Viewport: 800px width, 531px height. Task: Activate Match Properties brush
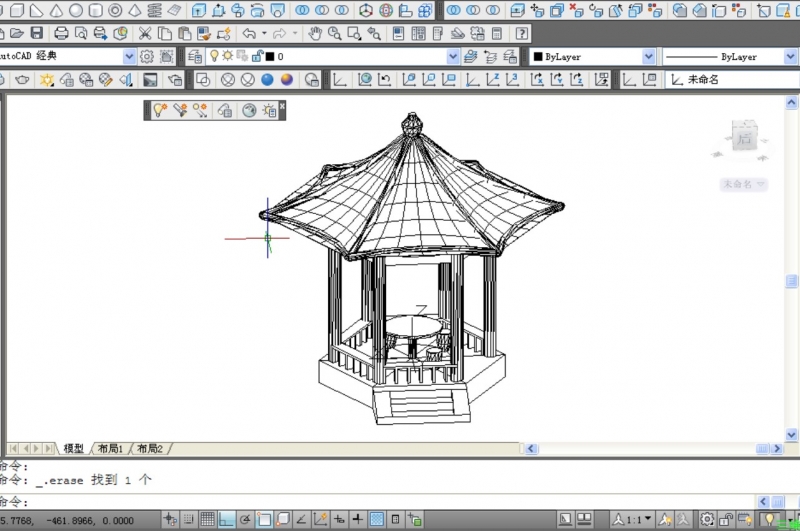pos(204,34)
